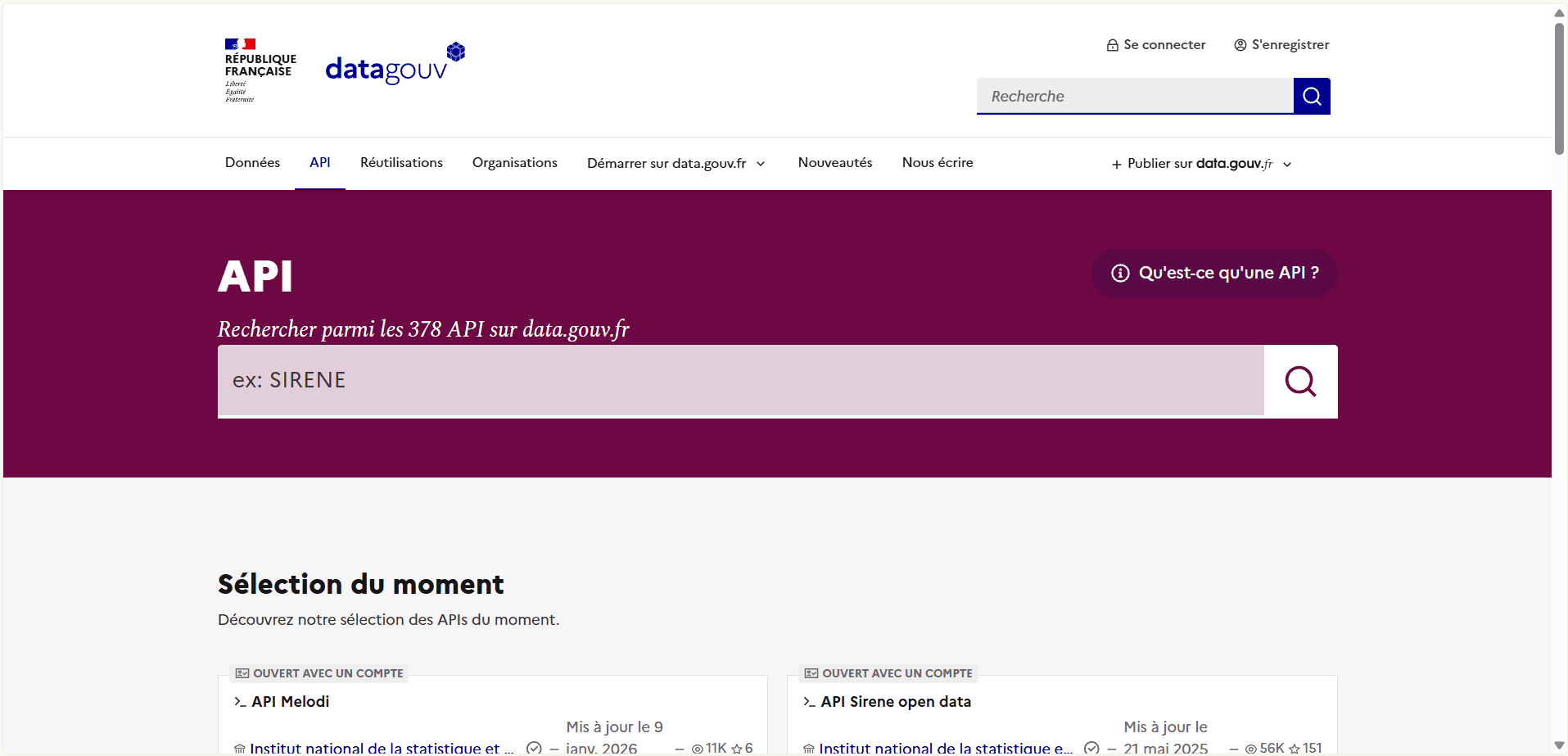This screenshot has height=756, width=1568.
Task: Focus the header Recherche input field
Action: click(1135, 96)
